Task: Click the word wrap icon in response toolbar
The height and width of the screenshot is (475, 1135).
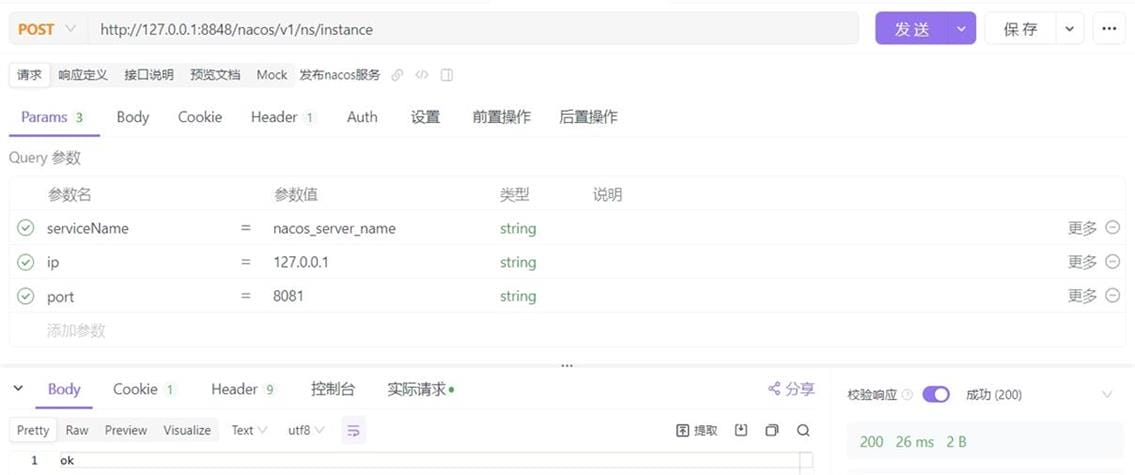Action: tap(354, 430)
